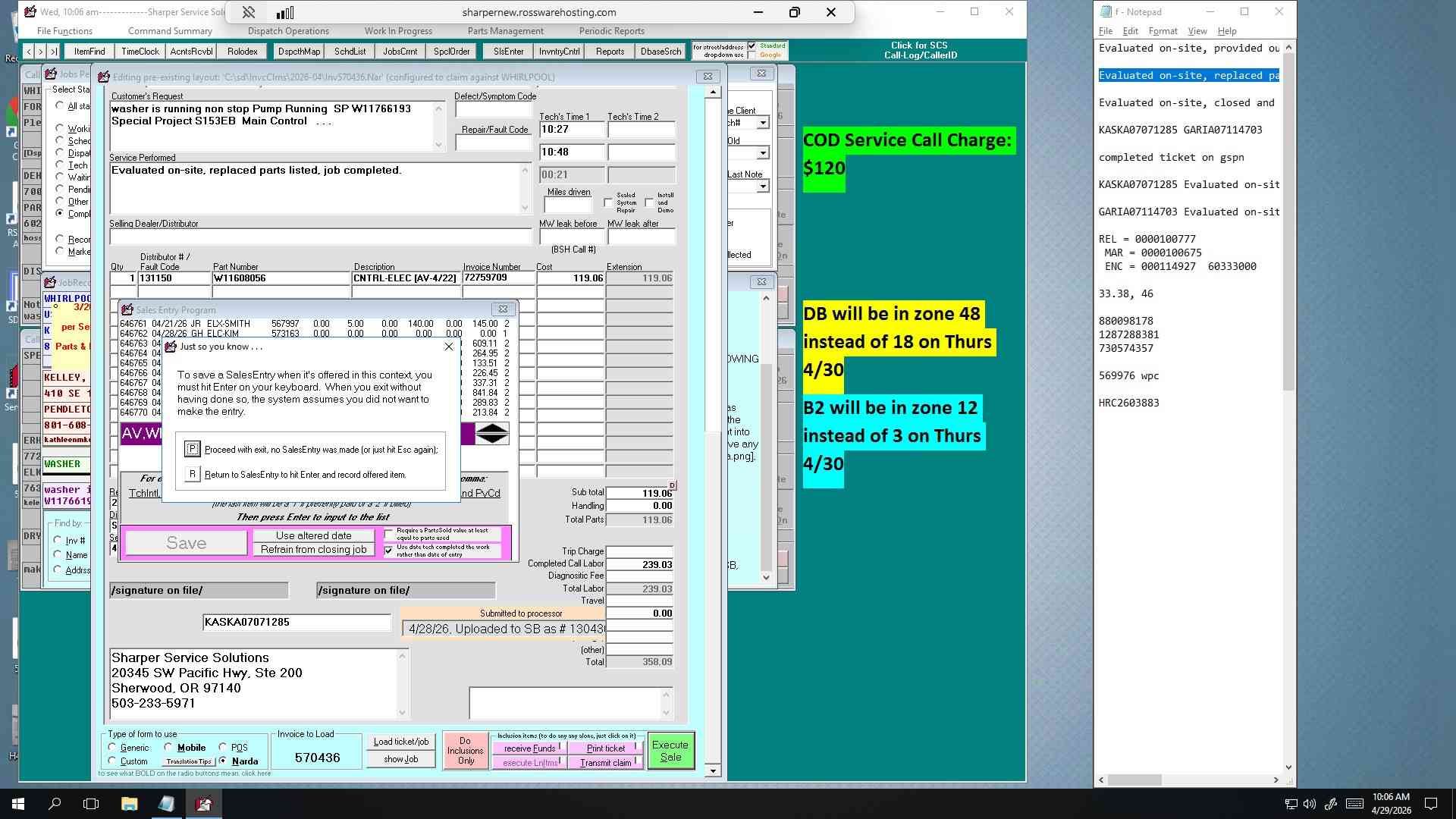
Task: Click the Execute Sale button
Action: coord(670,751)
